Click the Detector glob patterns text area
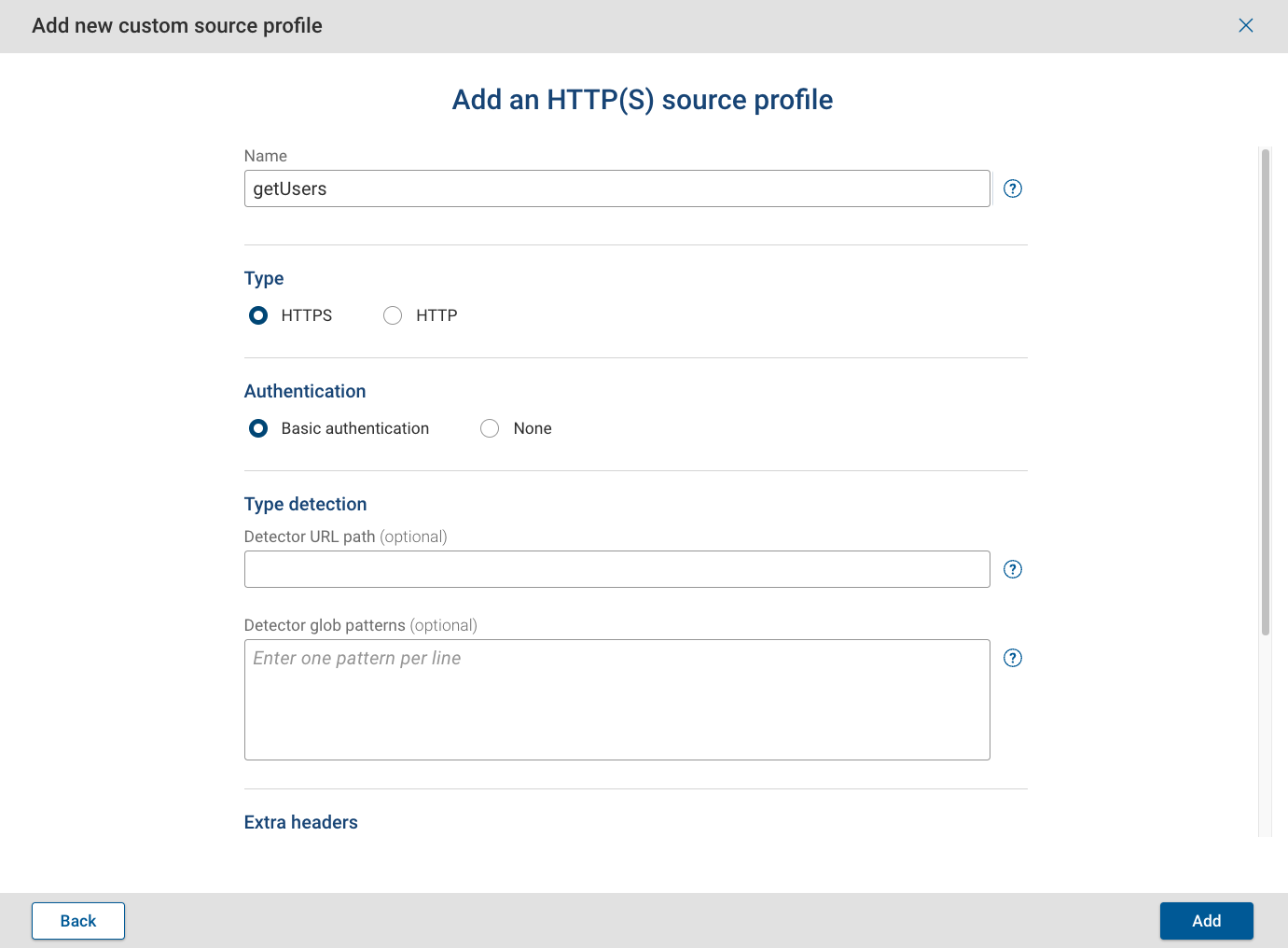Screen dimensions: 1288x948 (616, 700)
